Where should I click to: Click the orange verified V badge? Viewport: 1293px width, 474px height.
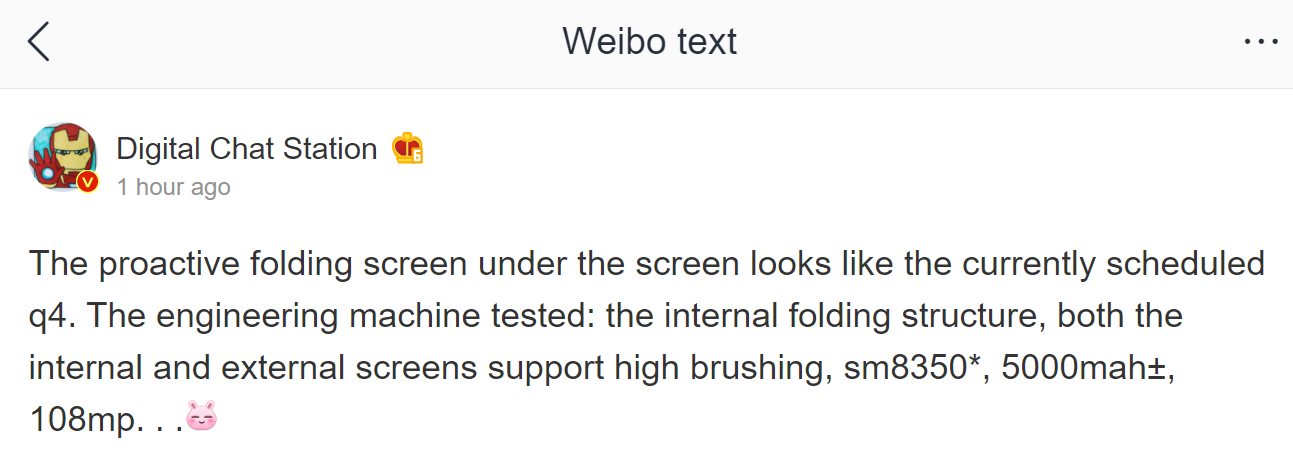pos(88,181)
